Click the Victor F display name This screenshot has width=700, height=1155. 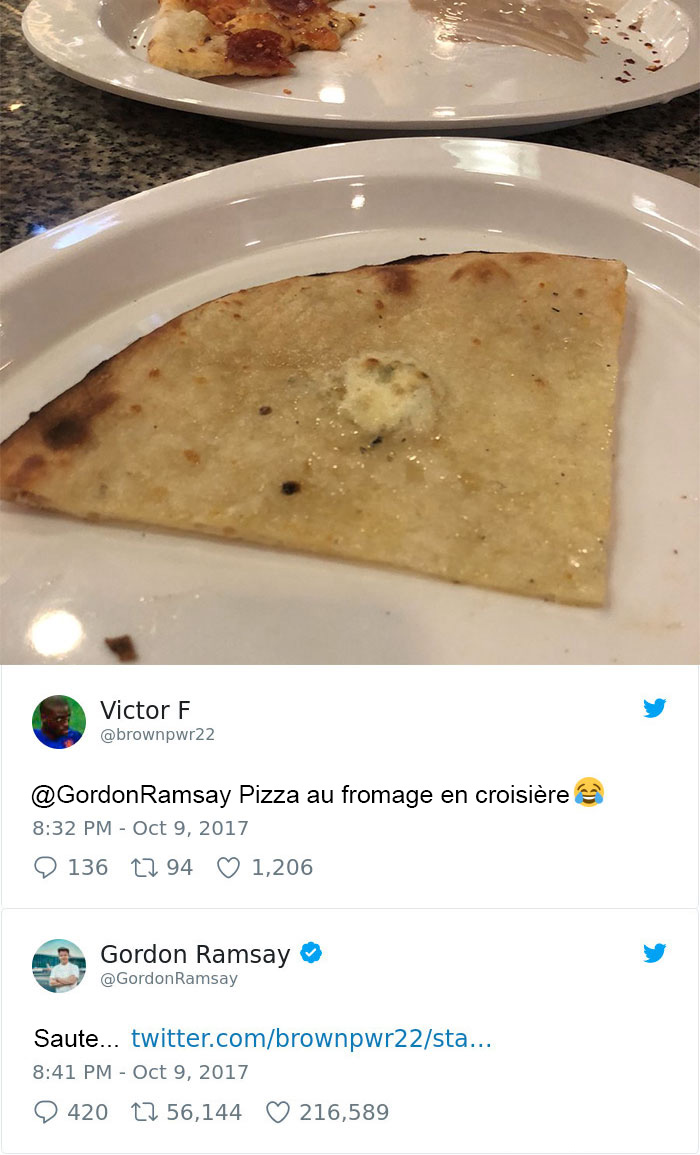coord(145,710)
